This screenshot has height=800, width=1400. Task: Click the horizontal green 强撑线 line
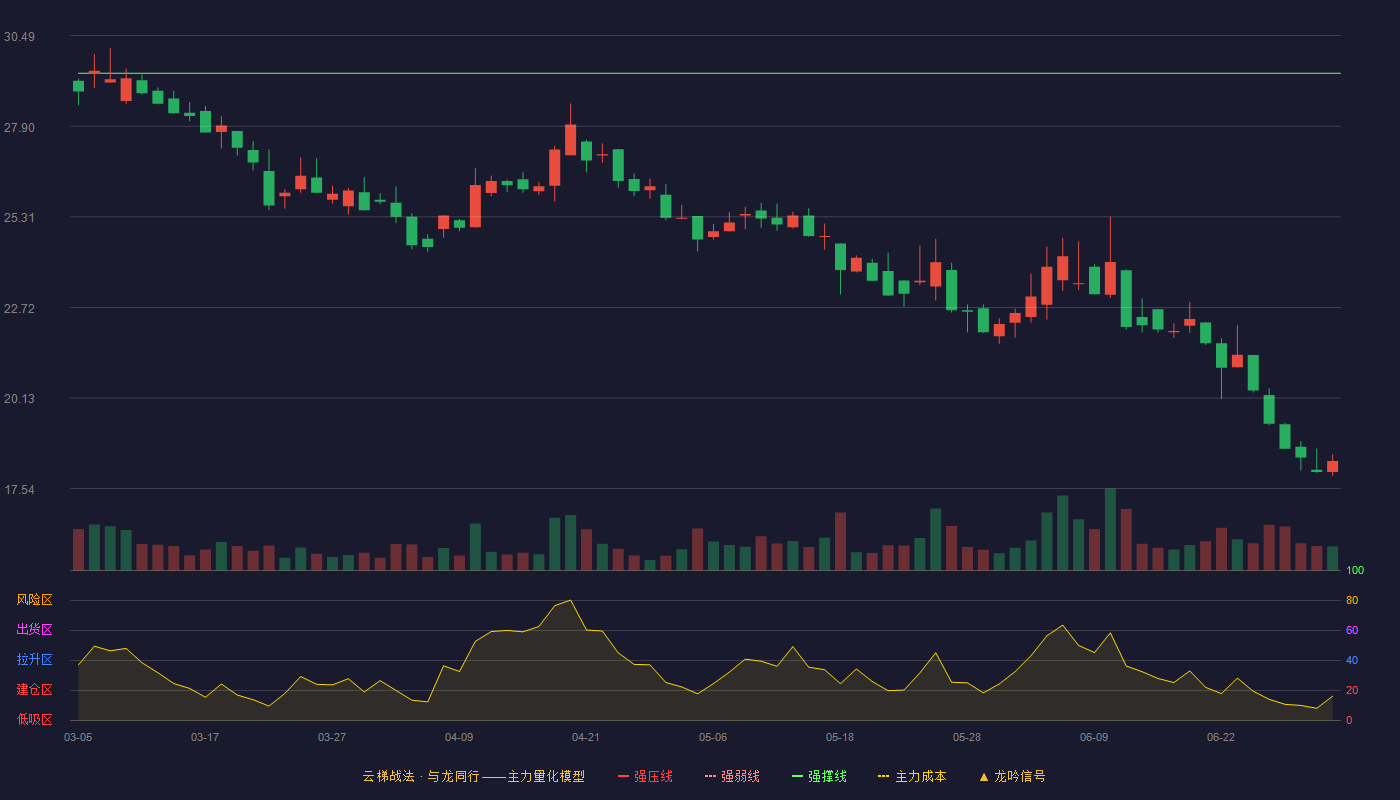(x=709, y=73)
